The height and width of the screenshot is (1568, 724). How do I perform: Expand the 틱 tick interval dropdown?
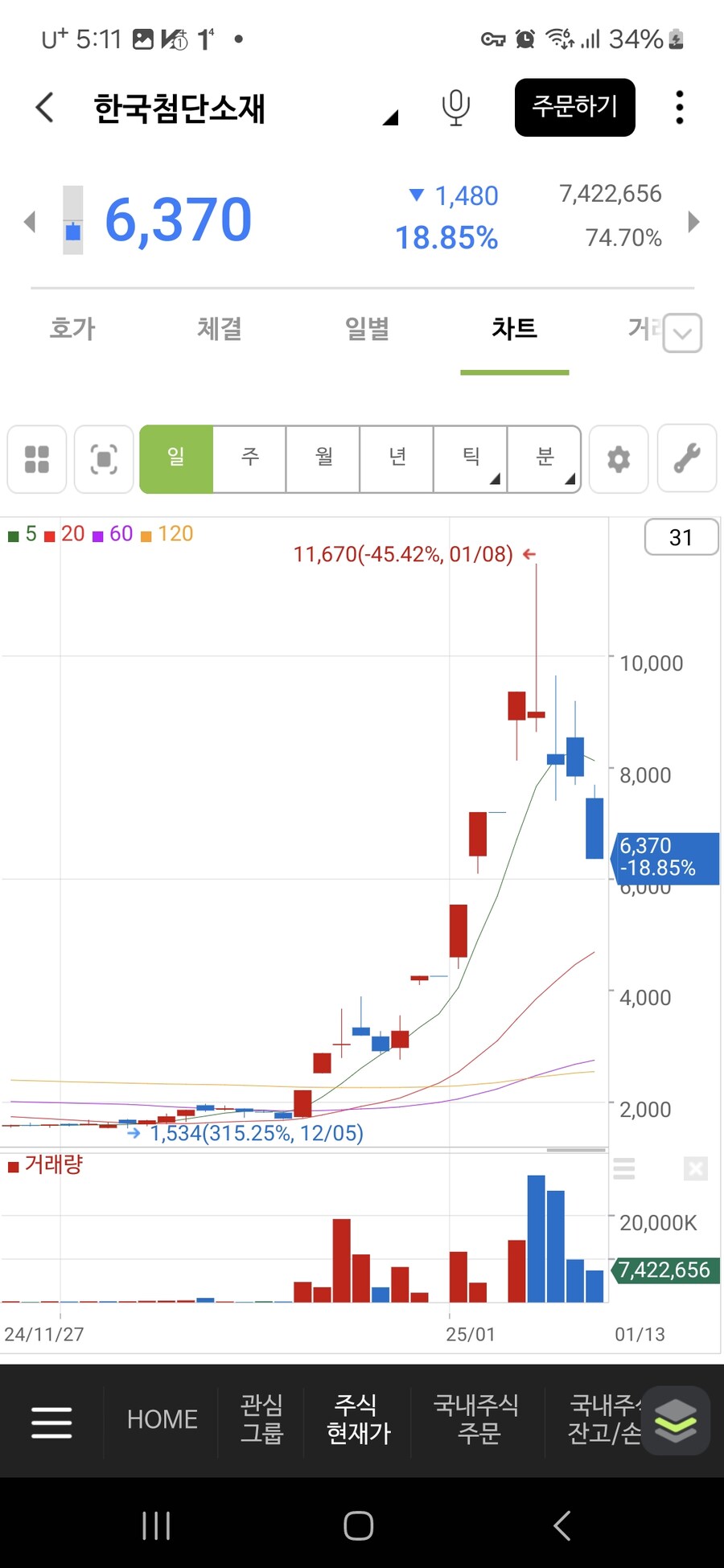[x=471, y=458]
